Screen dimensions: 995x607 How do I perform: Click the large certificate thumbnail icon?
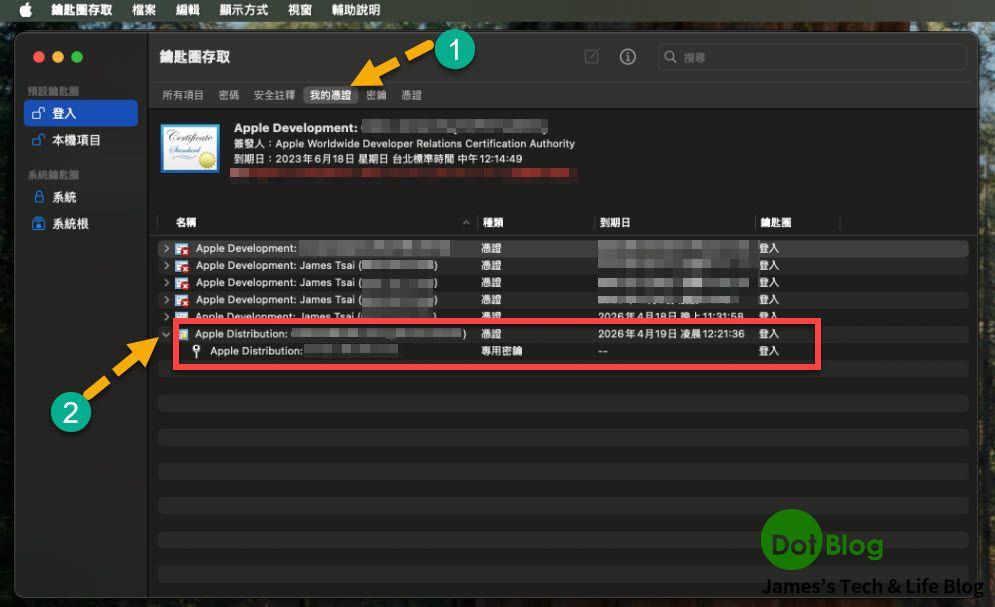[190, 149]
